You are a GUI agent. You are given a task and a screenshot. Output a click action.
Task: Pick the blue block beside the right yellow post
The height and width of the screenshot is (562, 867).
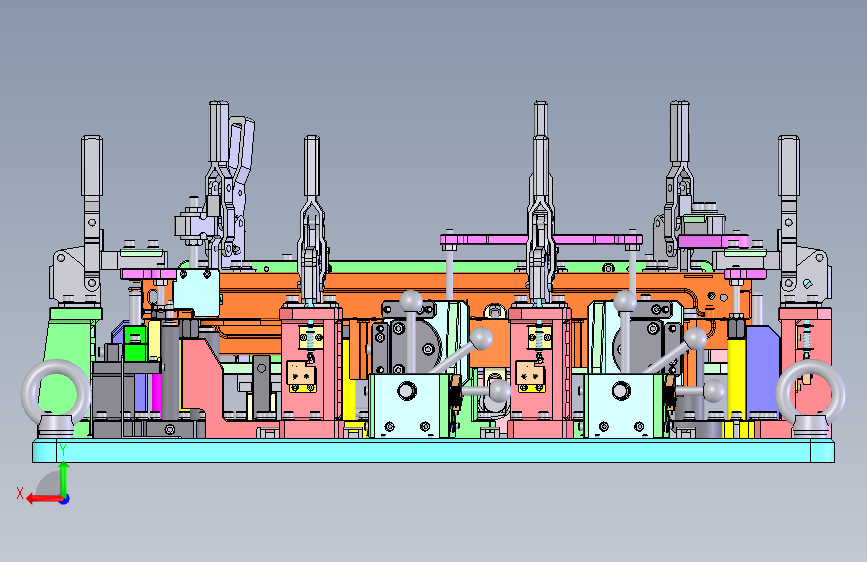pos(763,371)
